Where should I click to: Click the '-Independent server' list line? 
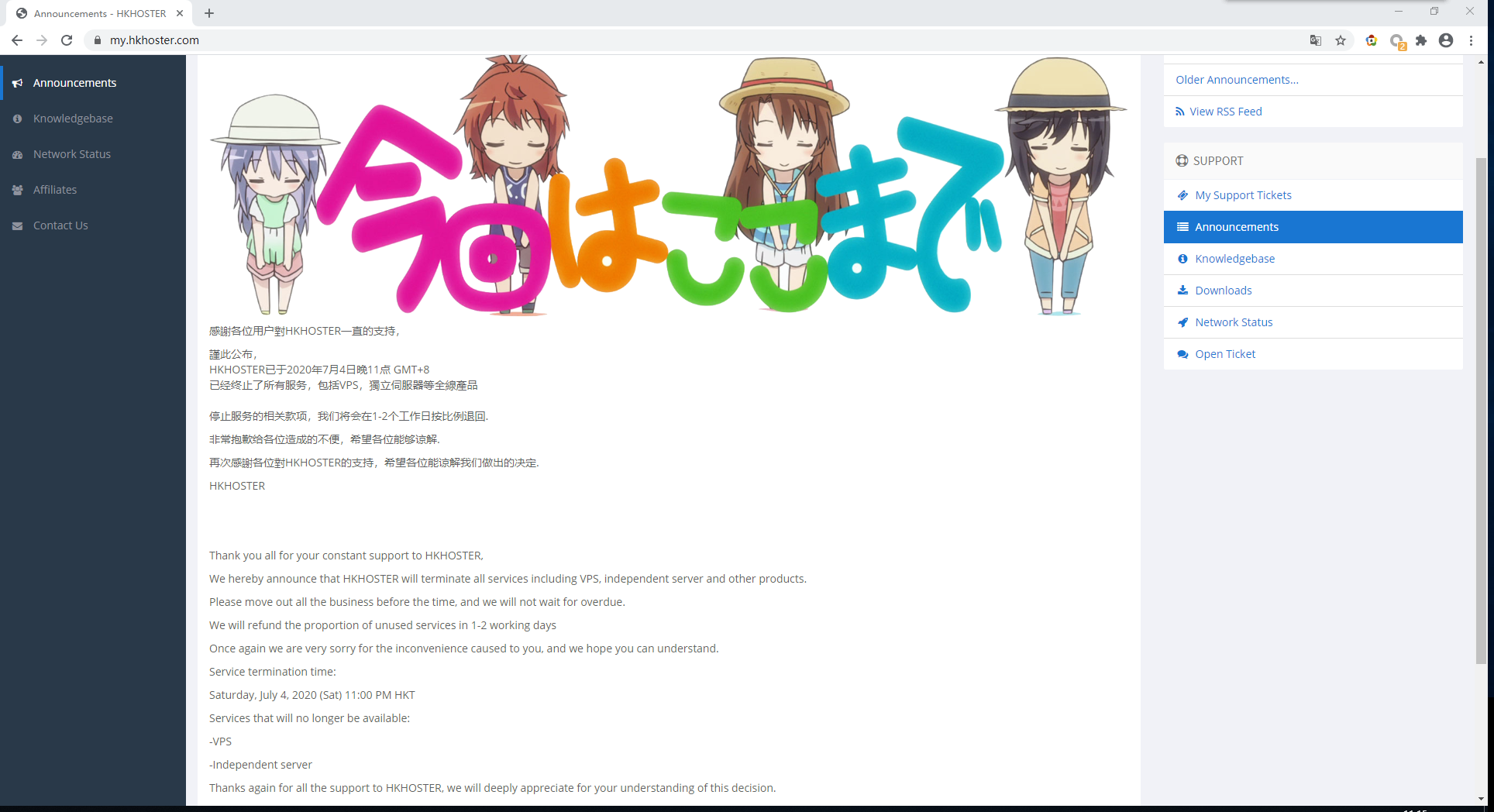tap(261, 765)
